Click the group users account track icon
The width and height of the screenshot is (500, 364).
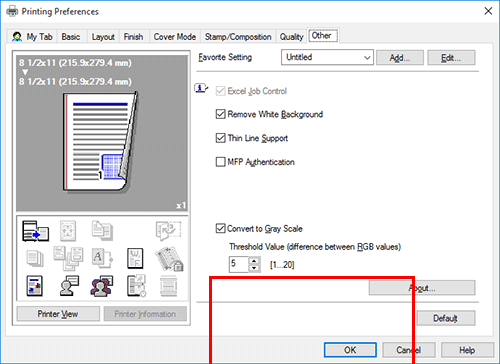[102, 286]
